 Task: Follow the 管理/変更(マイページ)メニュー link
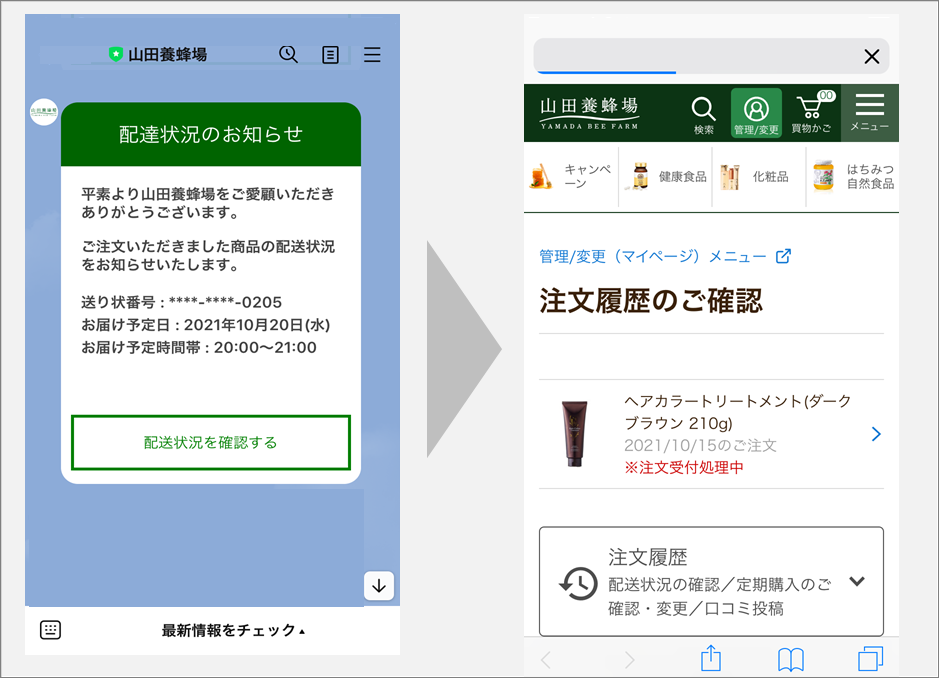(653, 256)
